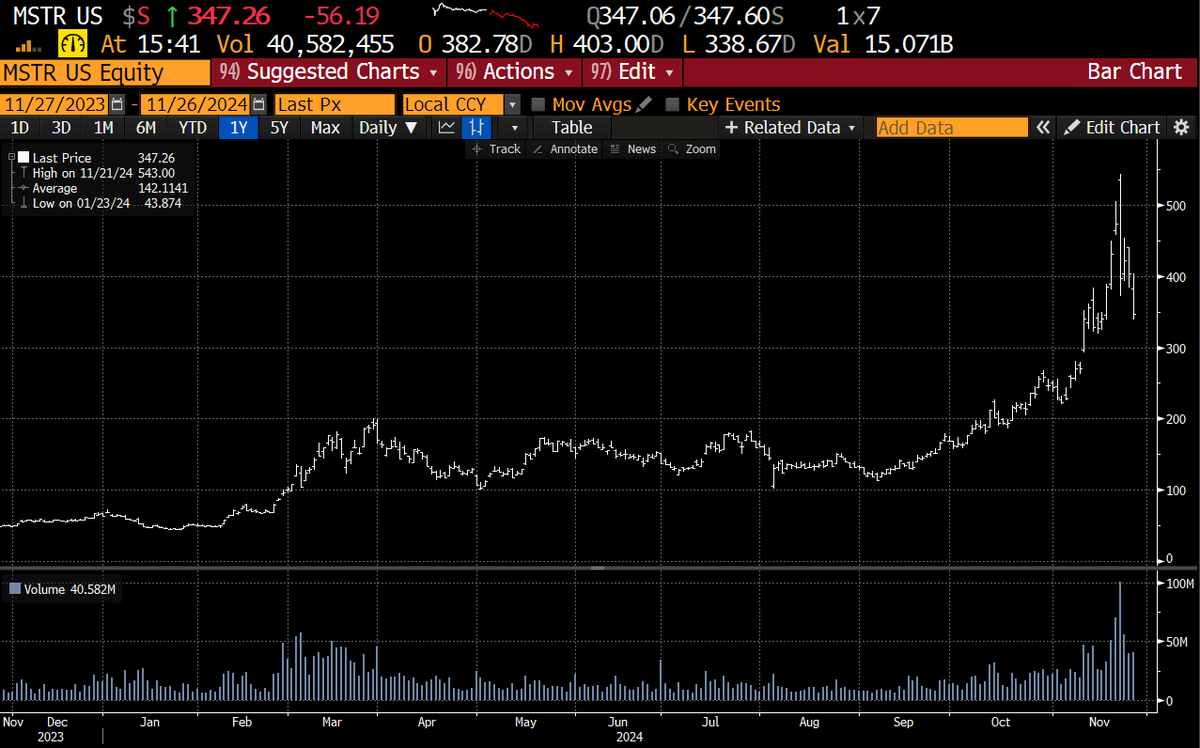Open the end date calendar picker
The height and width of the screenshot is (748, 1200).
point(259,105)
